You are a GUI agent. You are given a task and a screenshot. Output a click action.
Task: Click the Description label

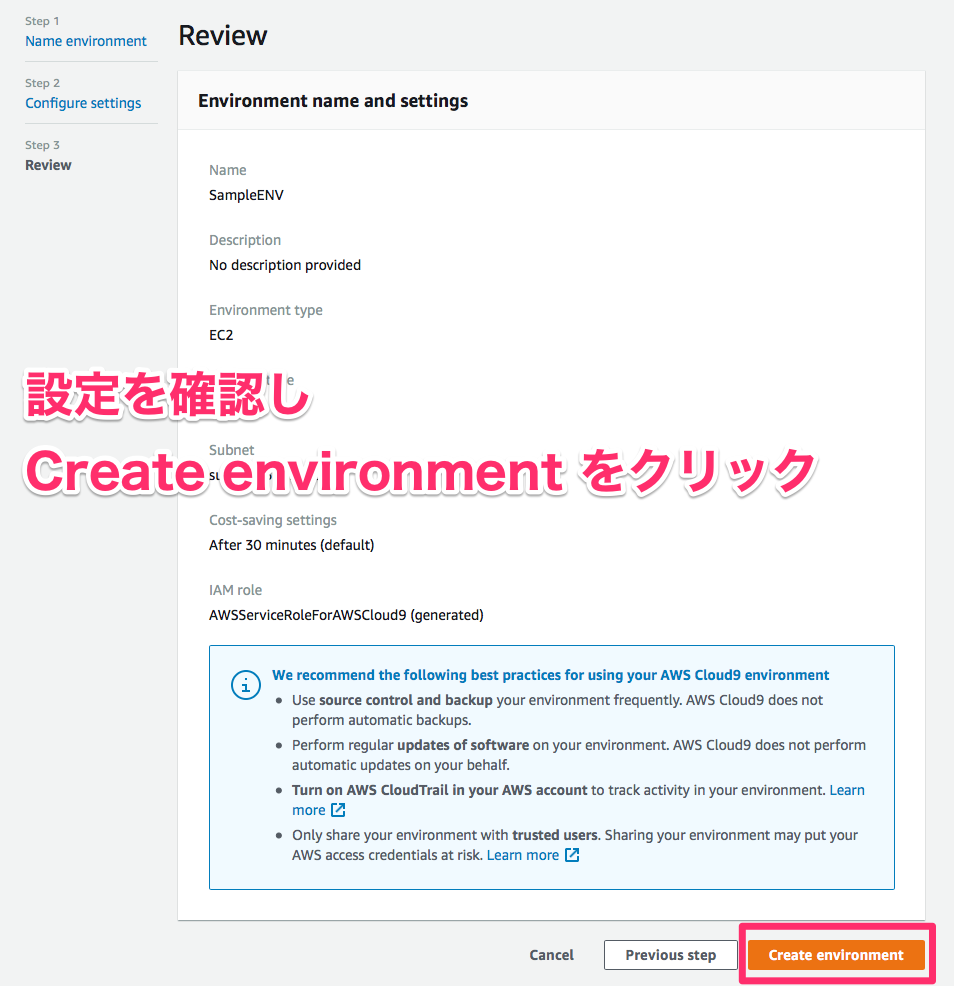coord(245,240)
